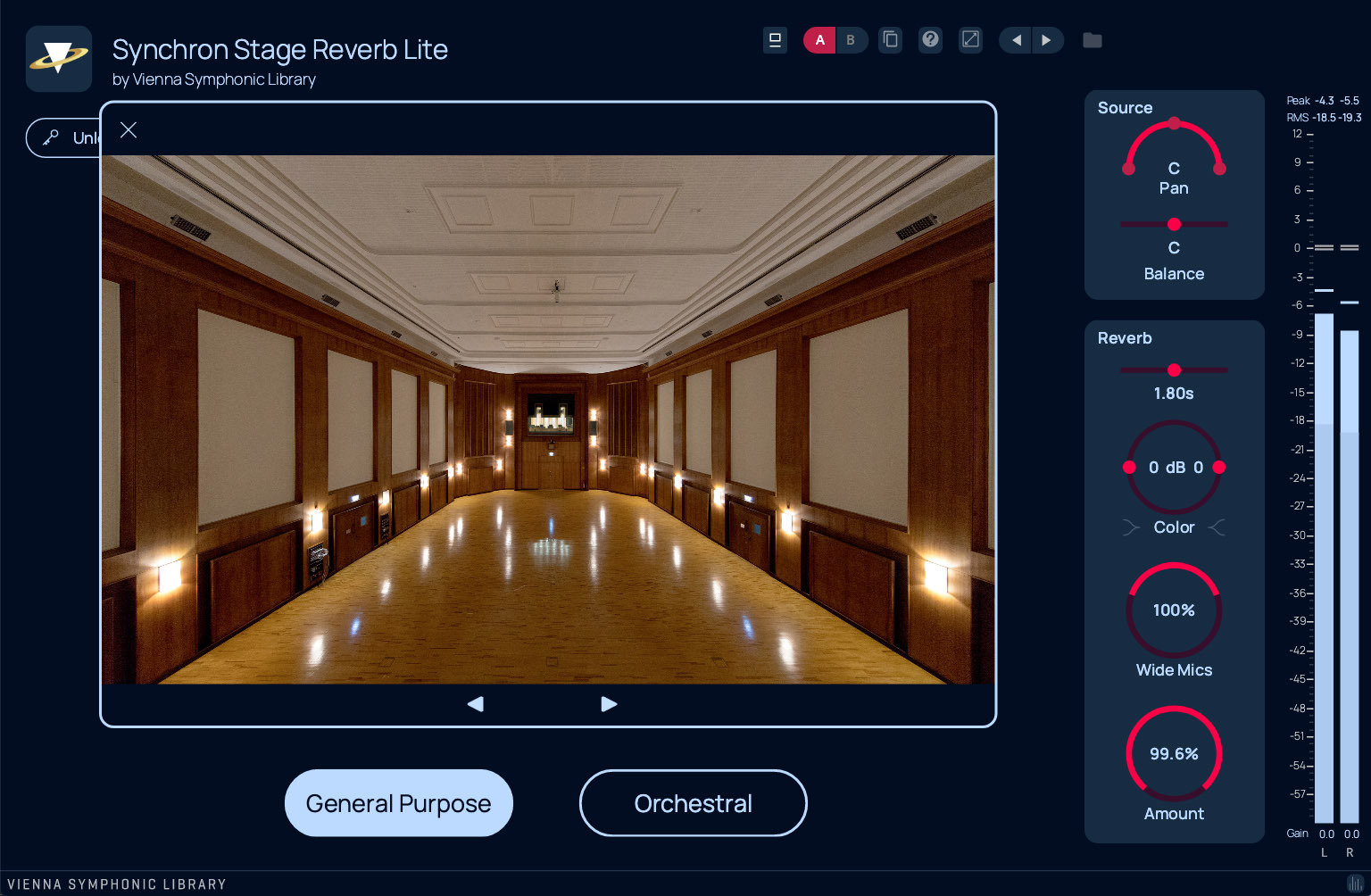1371x896 pixels.
Task: Click the Synchron Stage Reverb Lite title
Action: (280, 50)
